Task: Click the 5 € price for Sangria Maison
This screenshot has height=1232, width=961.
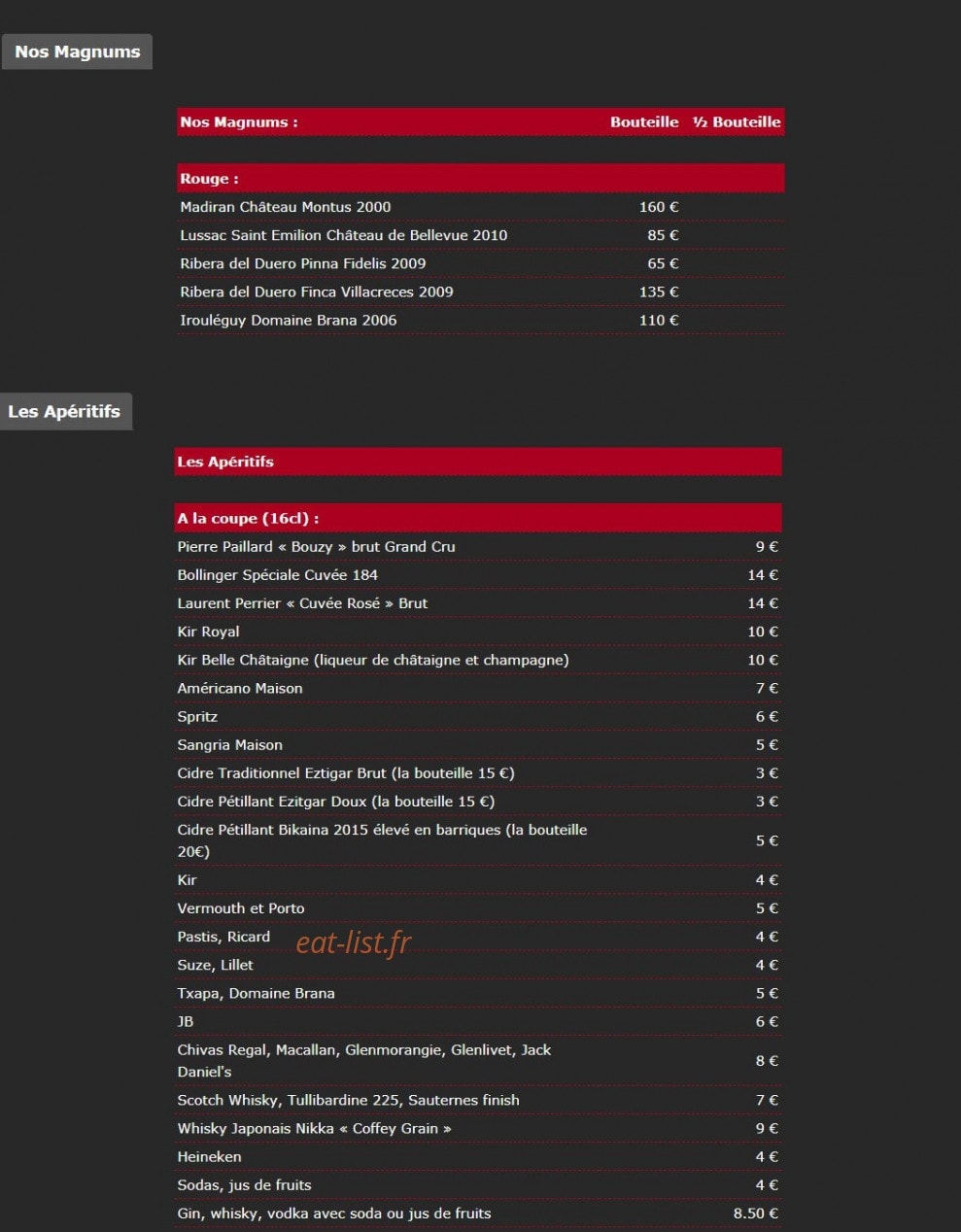Action: coord(767,744)
